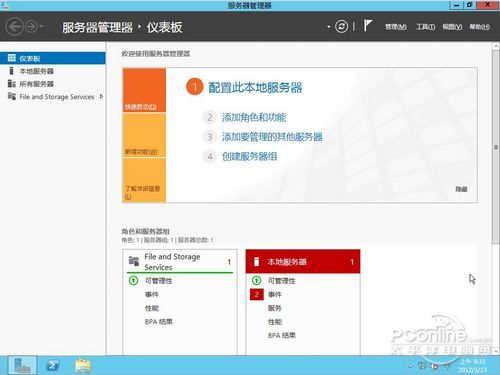
Task: Select the 新增功能(W) orange tile
Action: point(144,135)
